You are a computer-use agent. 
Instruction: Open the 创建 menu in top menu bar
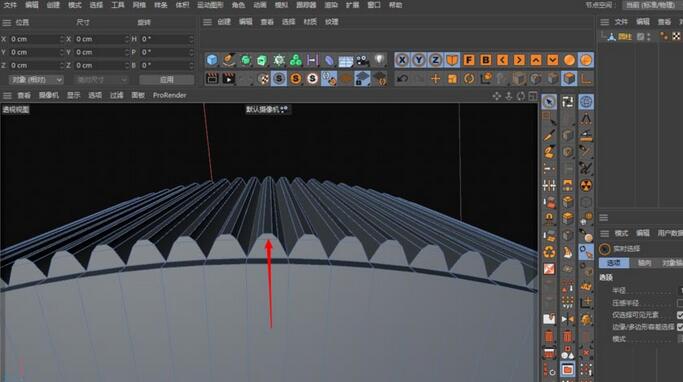pos(53,5)
